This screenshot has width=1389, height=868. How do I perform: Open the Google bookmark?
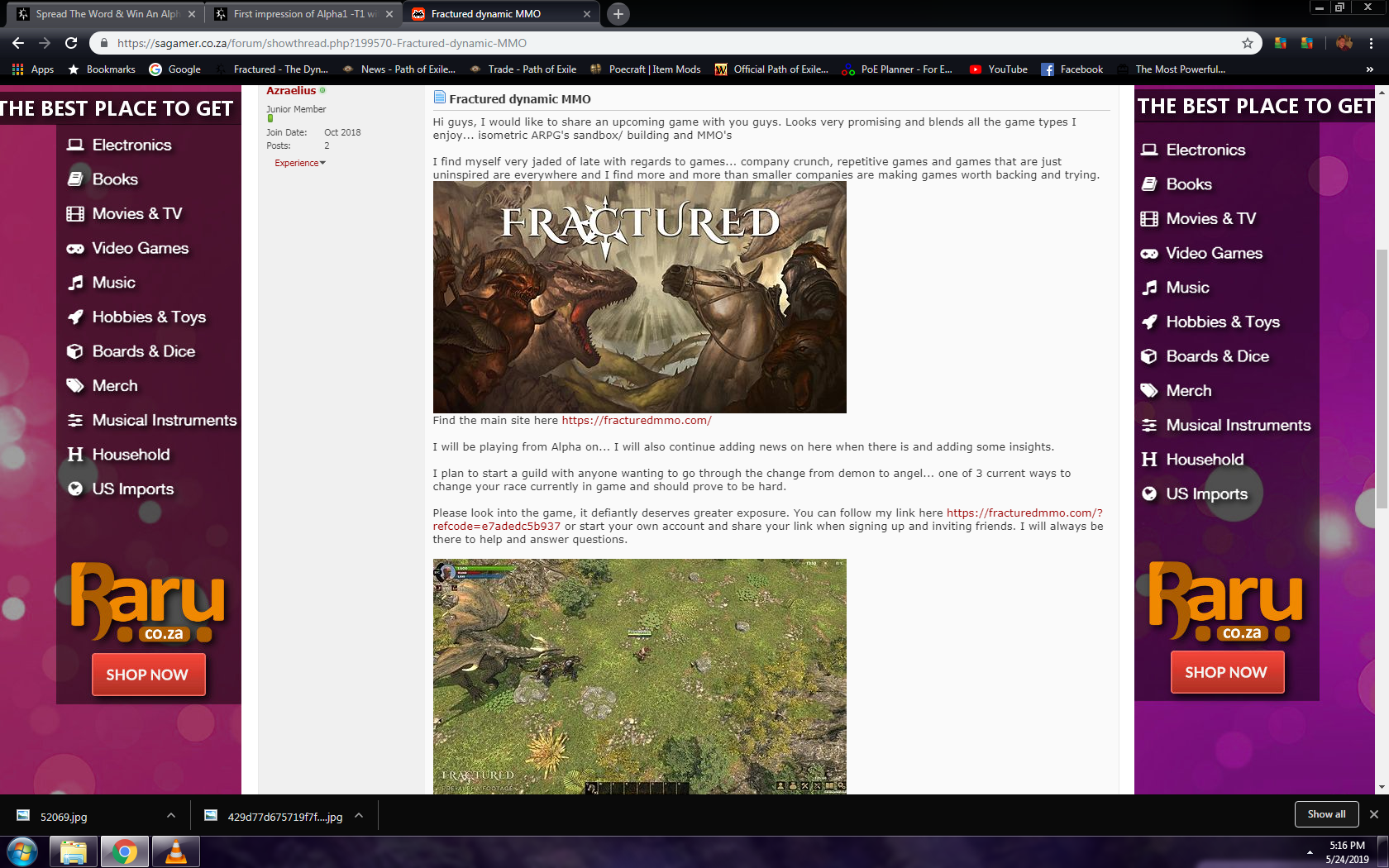coord(175,69)
